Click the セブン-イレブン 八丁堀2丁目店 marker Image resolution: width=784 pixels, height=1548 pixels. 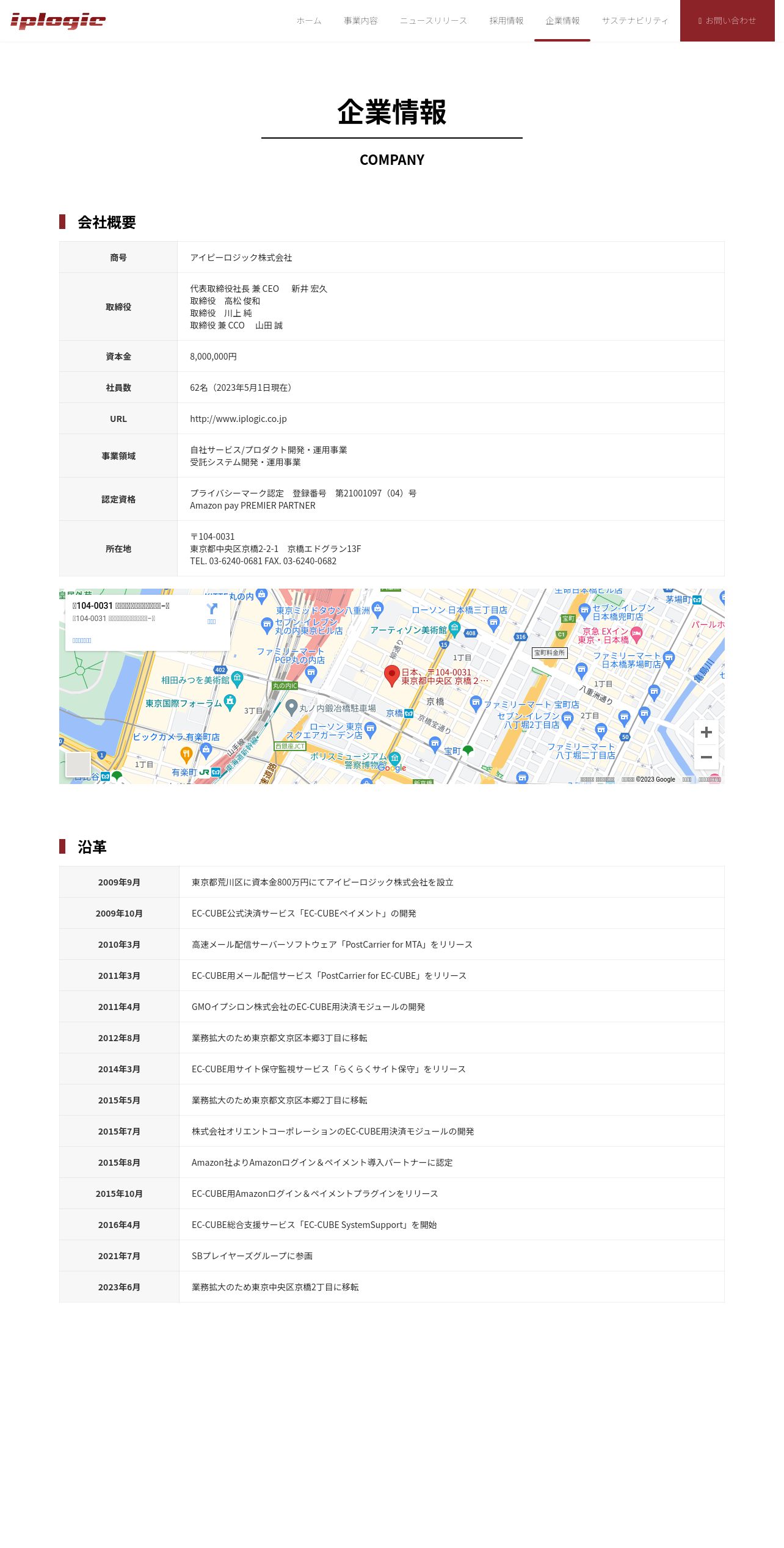point(567,719)
